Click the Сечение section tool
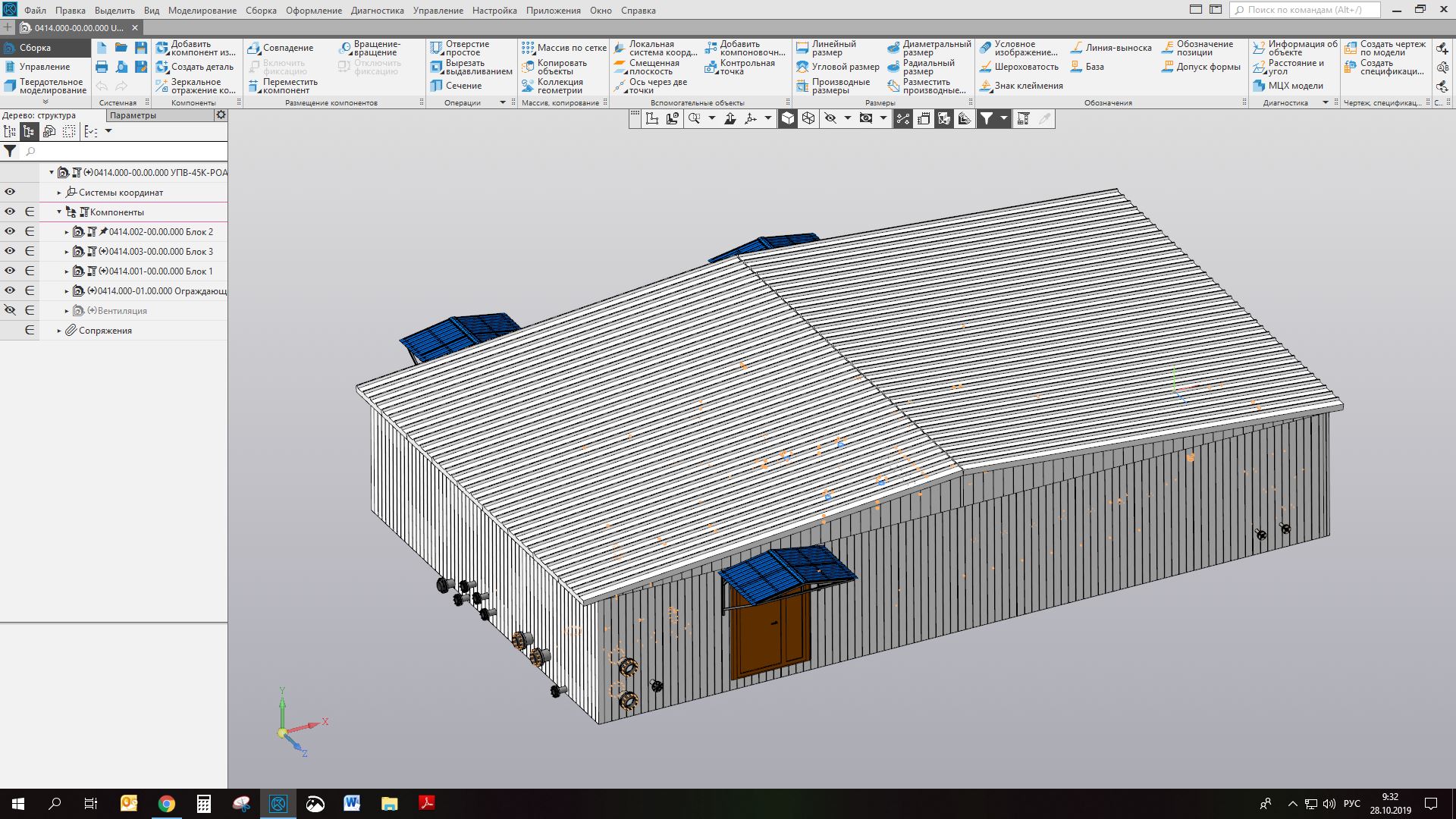The height and width of the screenshot is (819, 1456). tap(456, 86)
